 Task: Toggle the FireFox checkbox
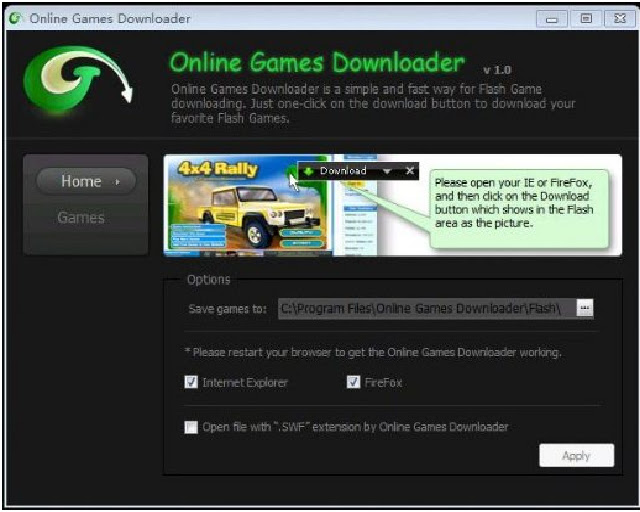point(353,382)
